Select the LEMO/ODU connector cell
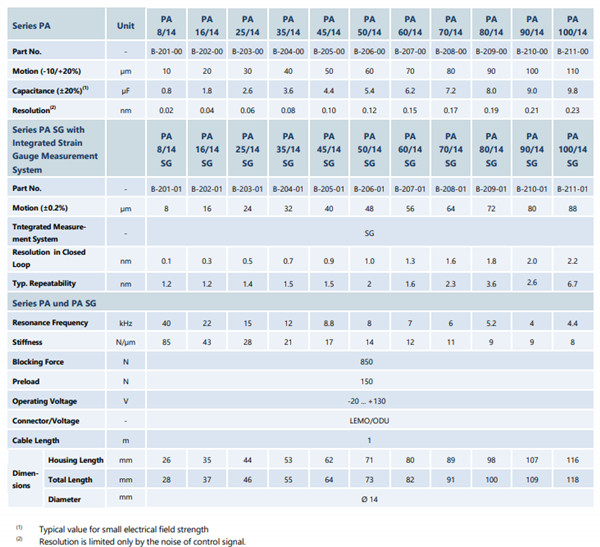 tap(370, 421)
